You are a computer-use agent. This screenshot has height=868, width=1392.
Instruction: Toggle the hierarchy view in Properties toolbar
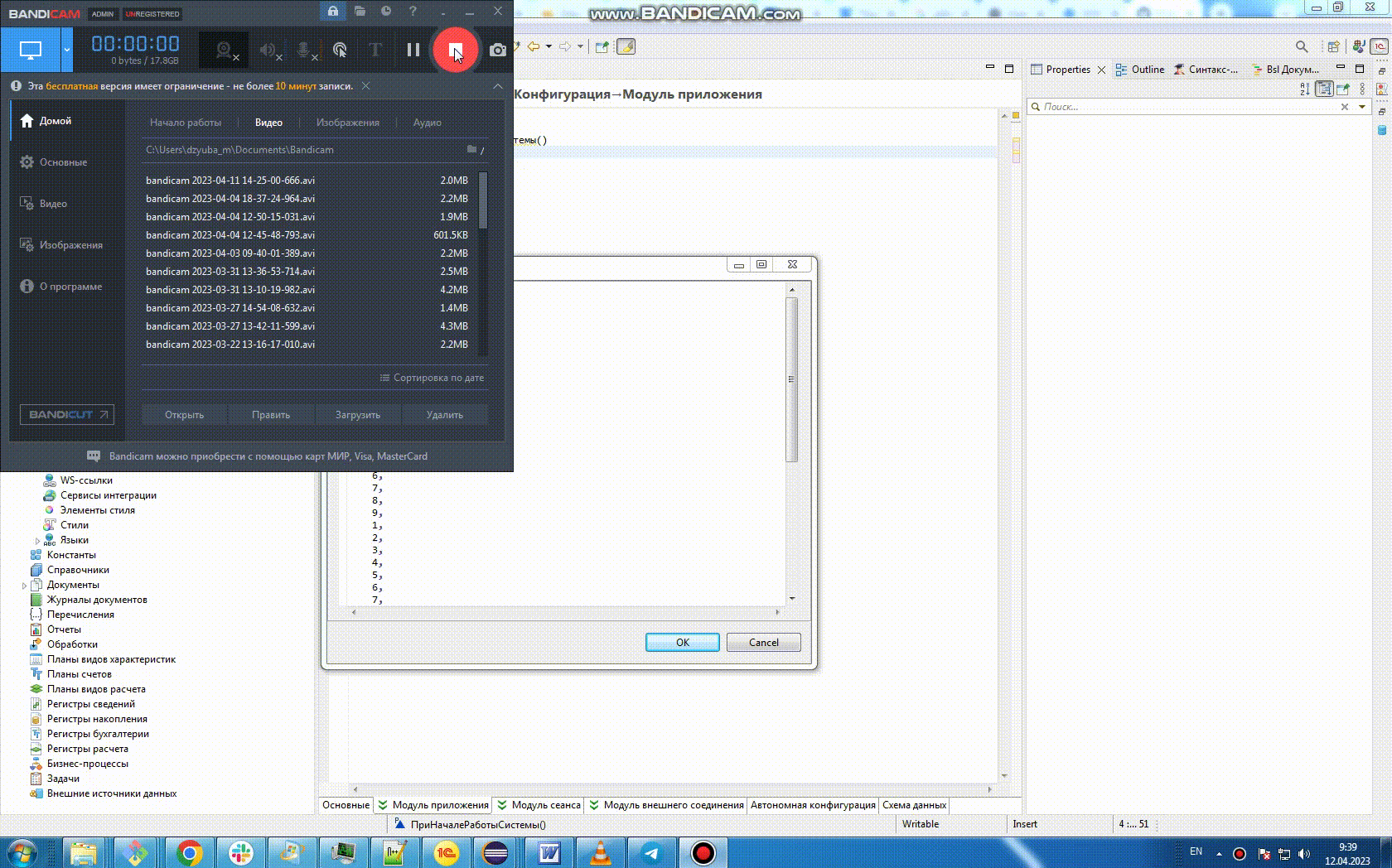(1323, 87)
